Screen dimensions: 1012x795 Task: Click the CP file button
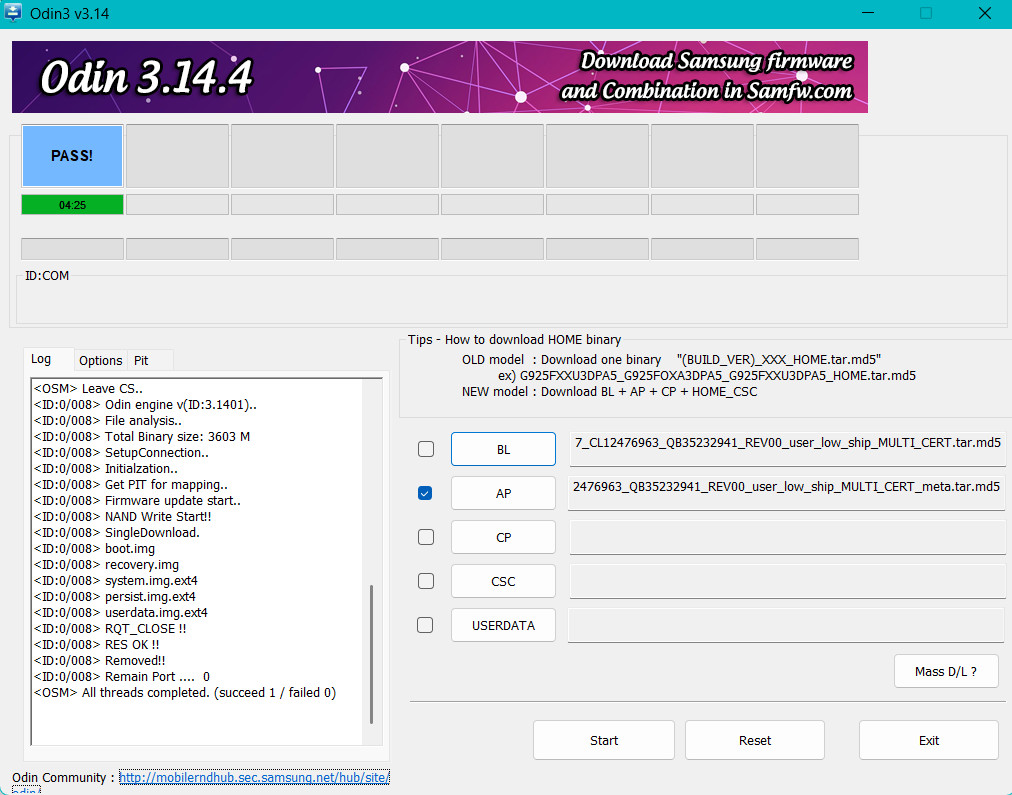[x=503, y=537]
